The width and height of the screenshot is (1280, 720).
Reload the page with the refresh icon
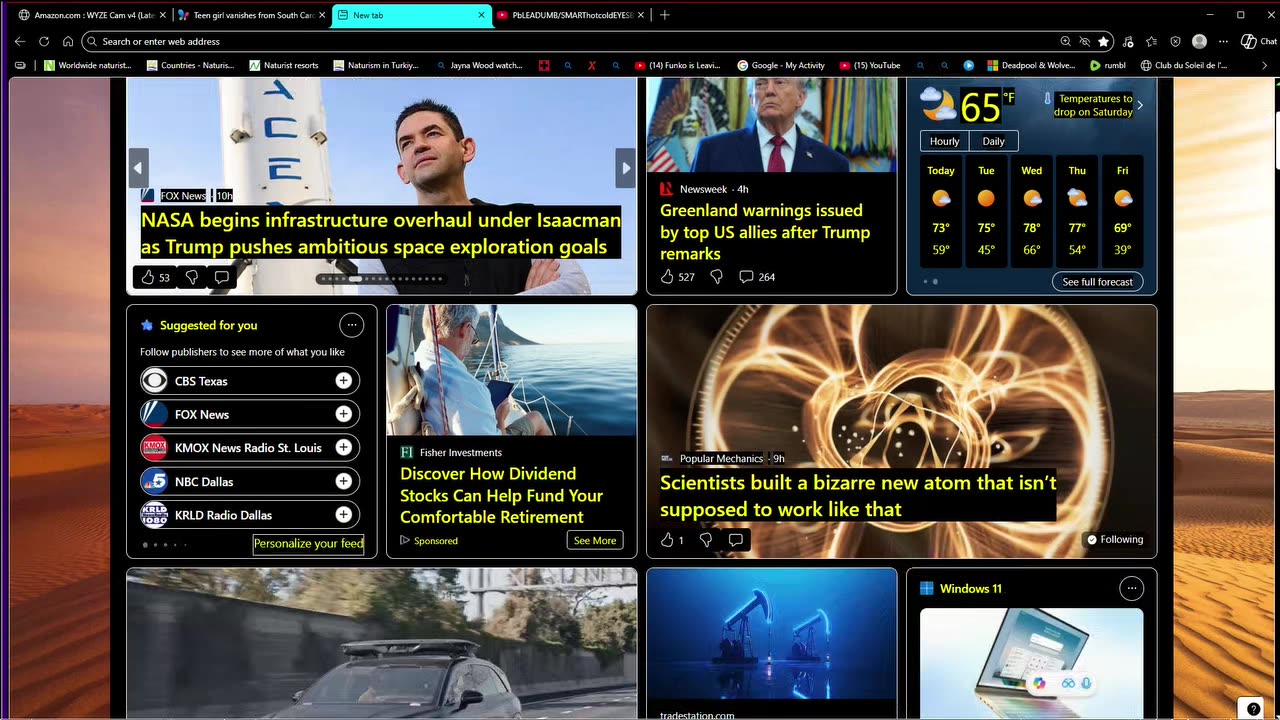point(44,41)
